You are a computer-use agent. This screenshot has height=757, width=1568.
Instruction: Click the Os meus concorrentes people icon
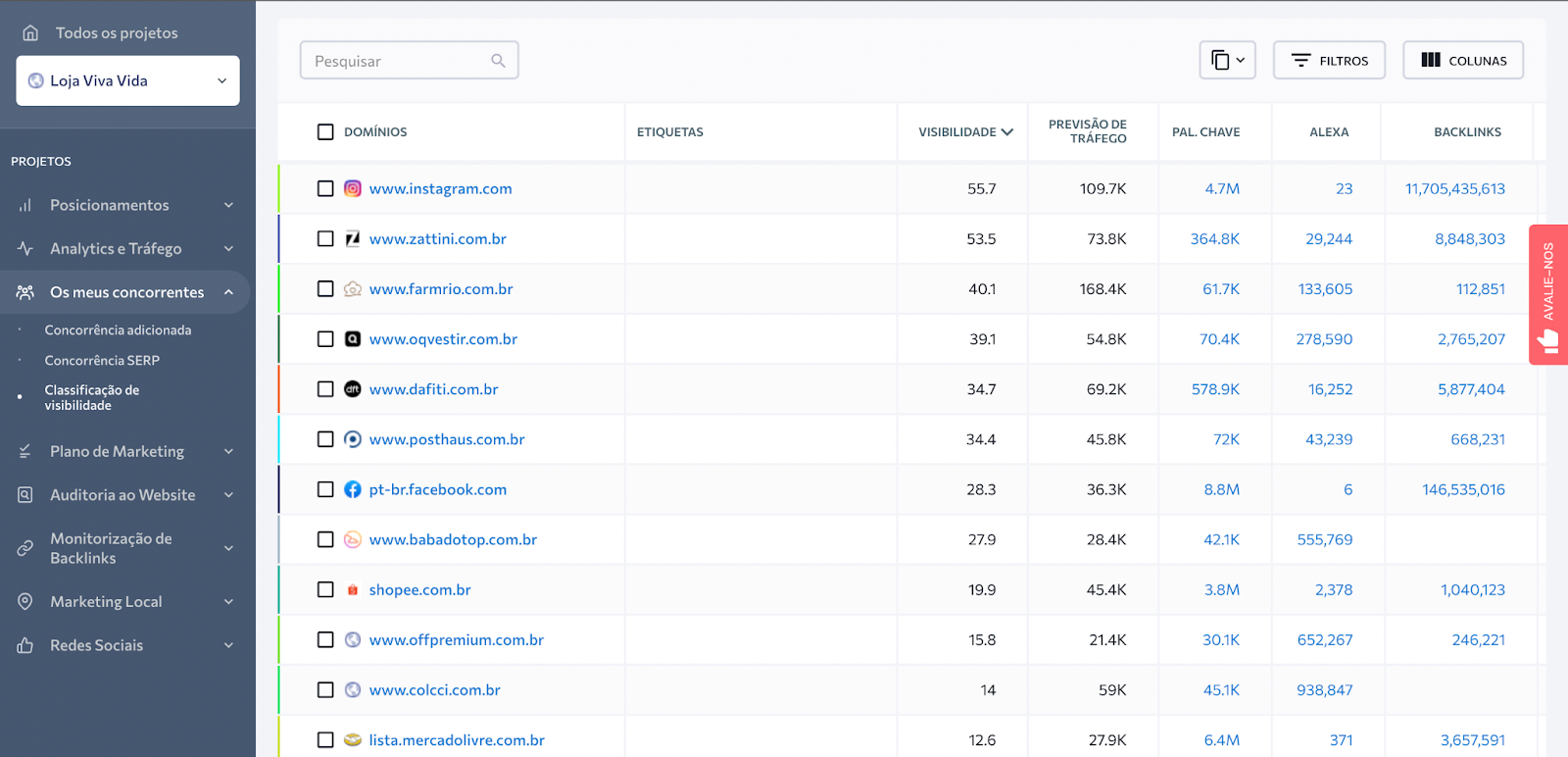(x=25, y=292)
